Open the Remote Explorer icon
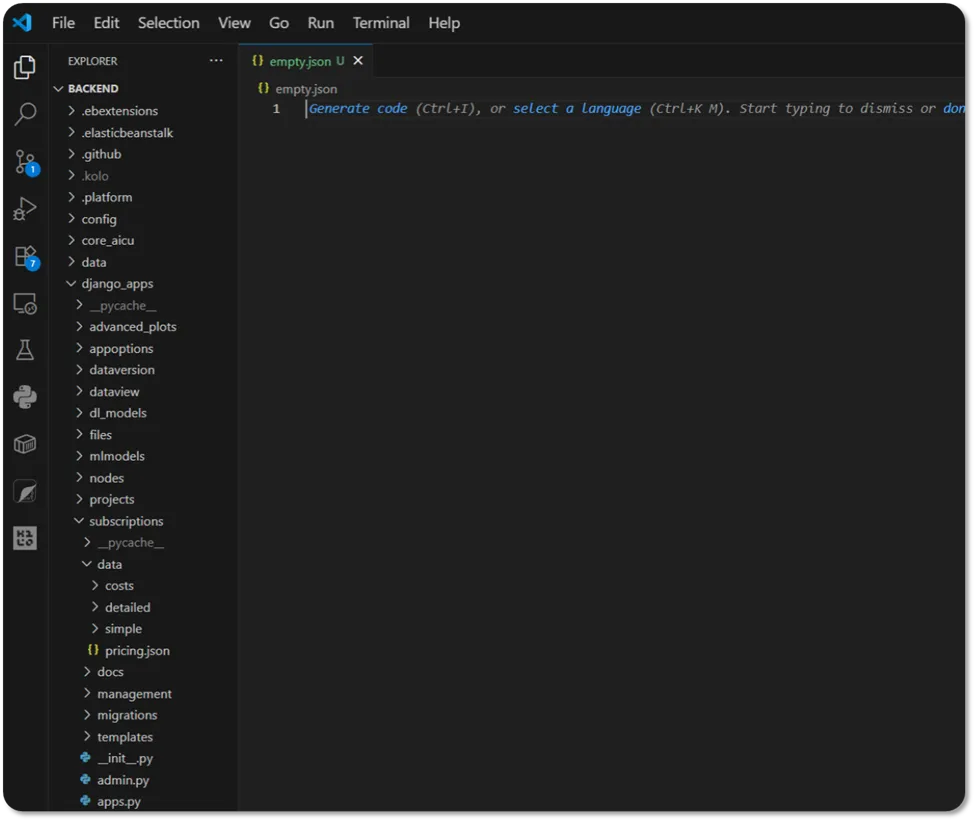Image resolution: width=975 pixels, height=821 pixels. pos(25,304)
